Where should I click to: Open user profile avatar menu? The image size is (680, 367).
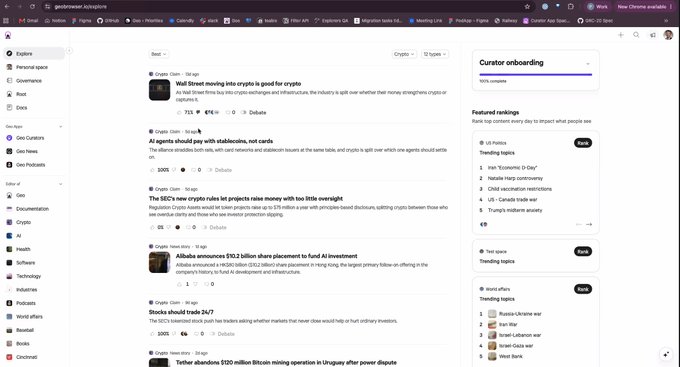point(668,35)
